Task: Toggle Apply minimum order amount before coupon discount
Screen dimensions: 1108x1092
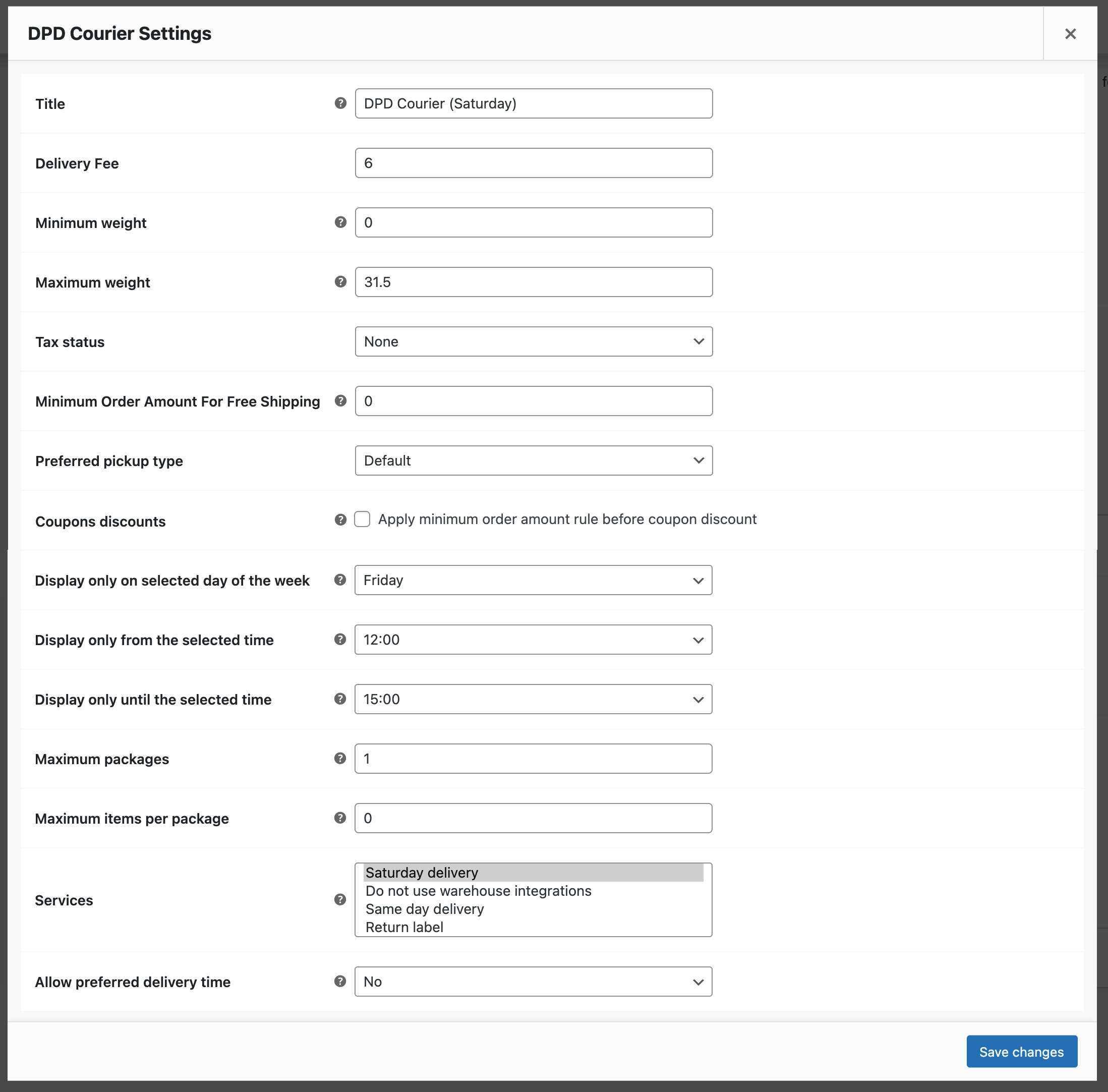Action: point(362,519)
